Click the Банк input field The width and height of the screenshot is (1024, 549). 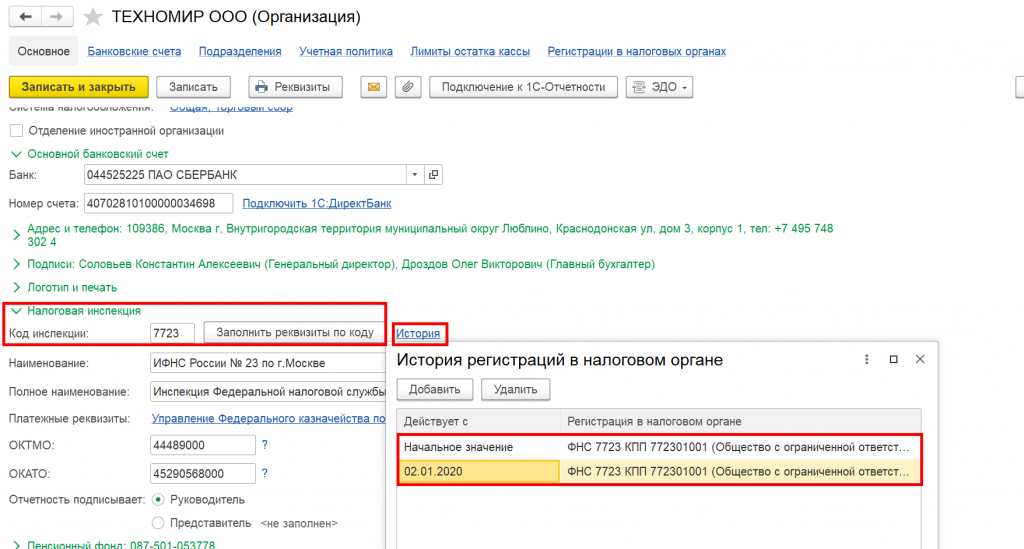click(x=246, y=175)
